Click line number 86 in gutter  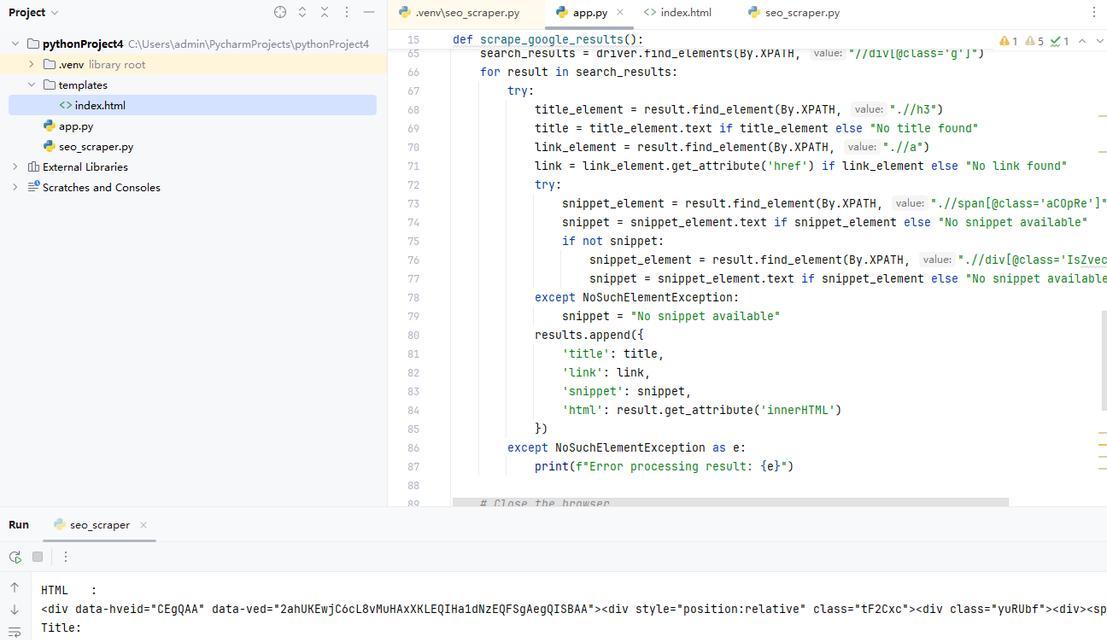pyautogui.click(x=413, y=448)
